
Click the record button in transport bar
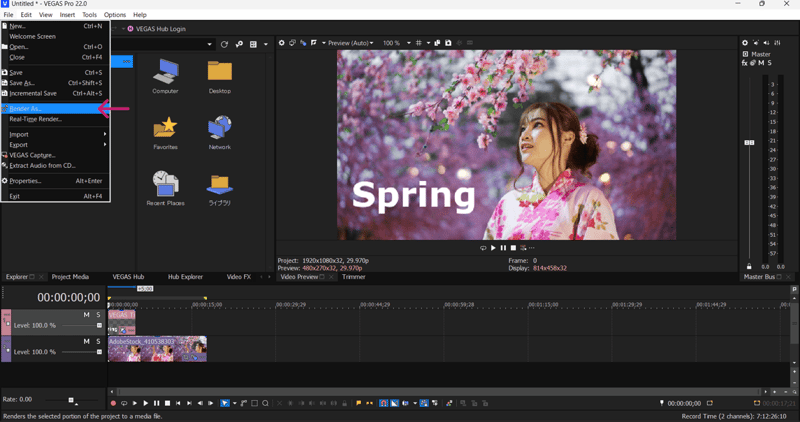pyautogui.click(x=113, y=403)
